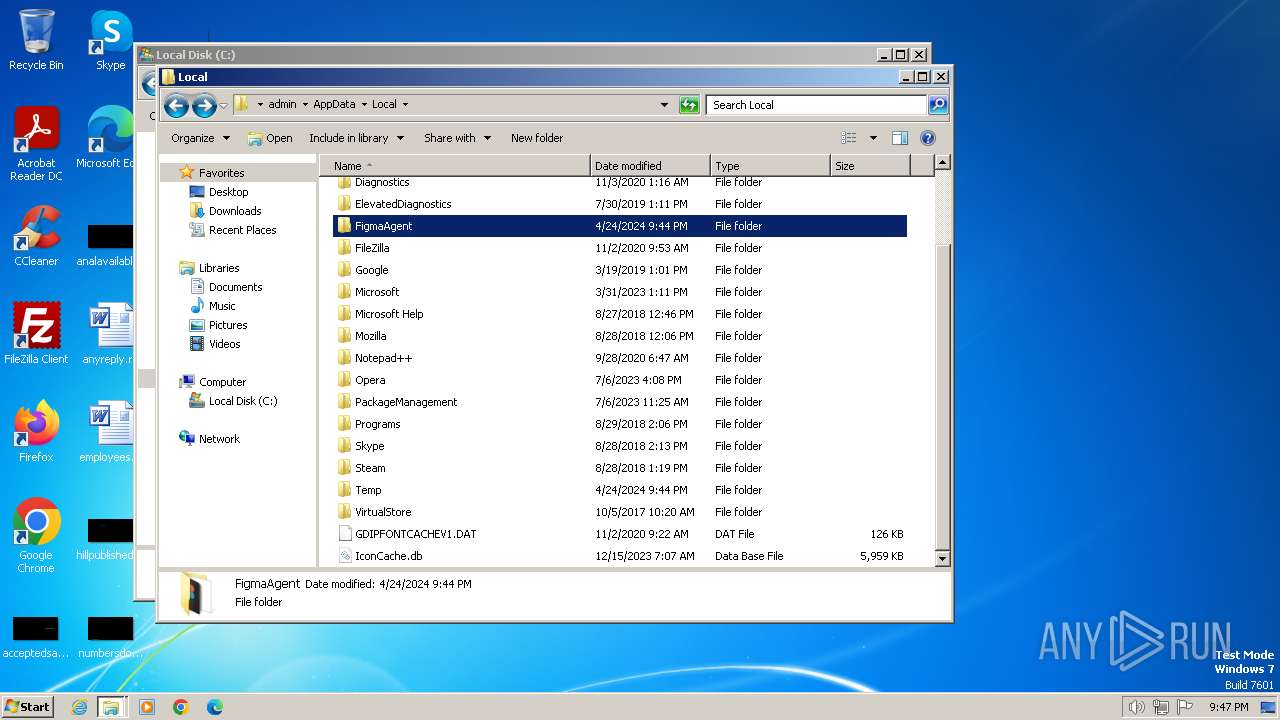
Task: Open Firefox desktop shortcut
Action: [36, 432]
